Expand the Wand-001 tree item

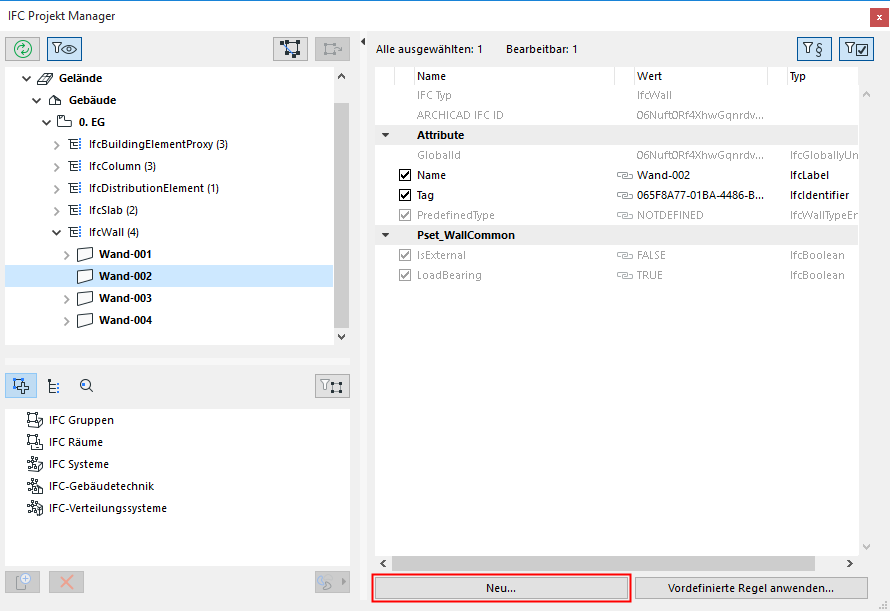point(66,255)
